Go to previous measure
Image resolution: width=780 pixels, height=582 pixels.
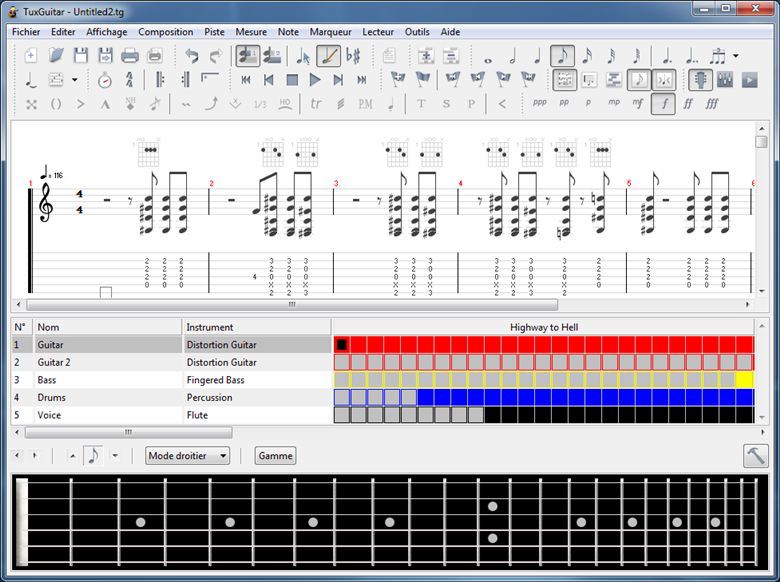coord(269,80)
